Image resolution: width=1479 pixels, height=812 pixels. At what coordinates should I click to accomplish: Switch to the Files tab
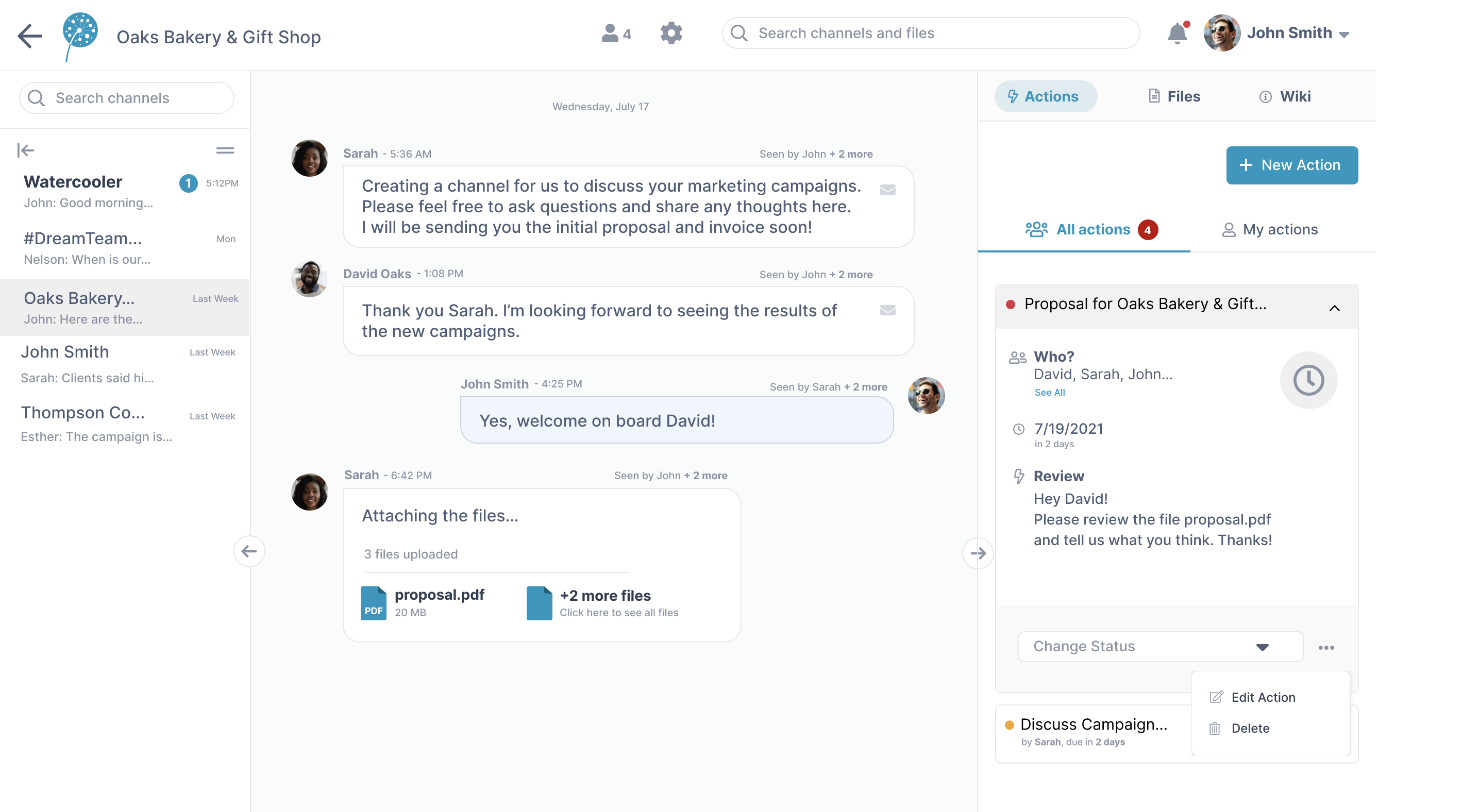point(1174,96)
